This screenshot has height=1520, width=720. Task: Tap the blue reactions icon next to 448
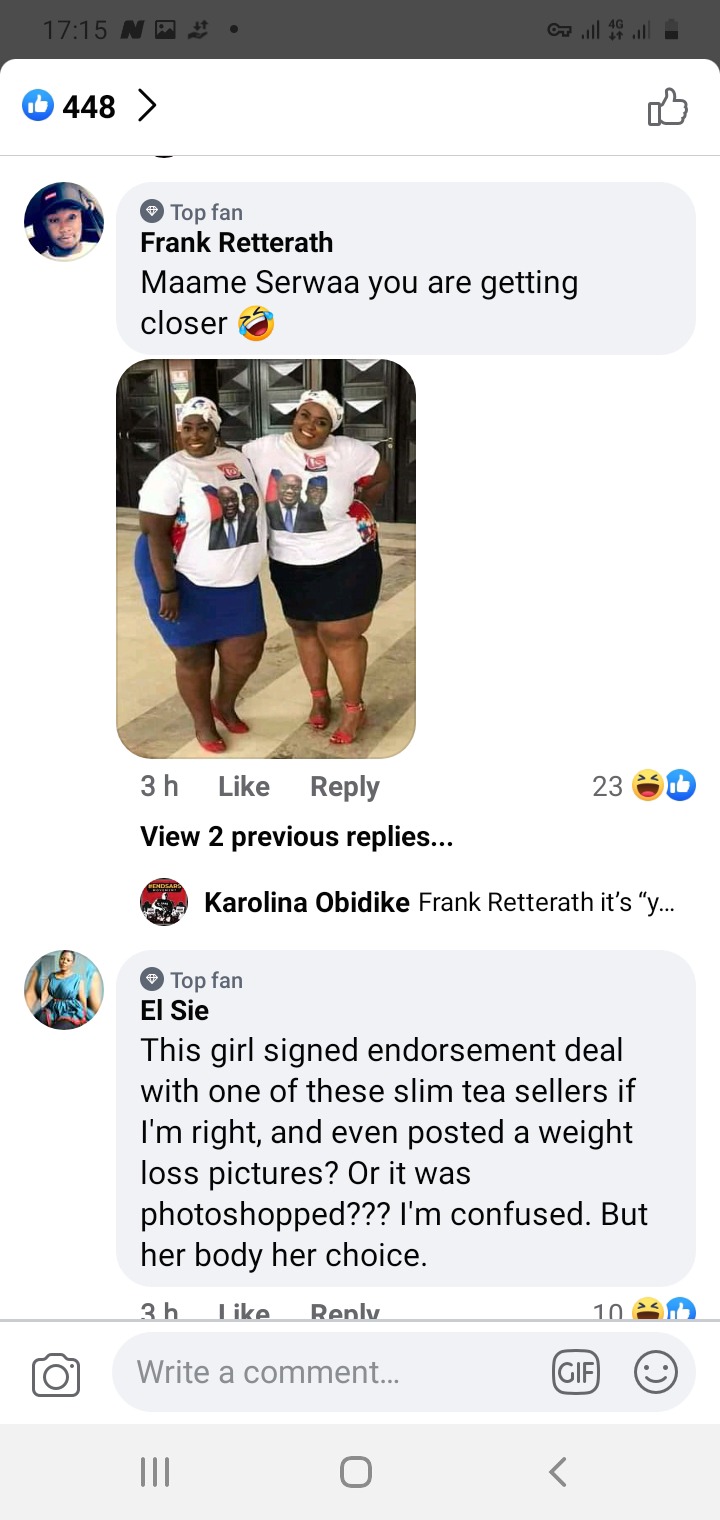coord(38,105)
